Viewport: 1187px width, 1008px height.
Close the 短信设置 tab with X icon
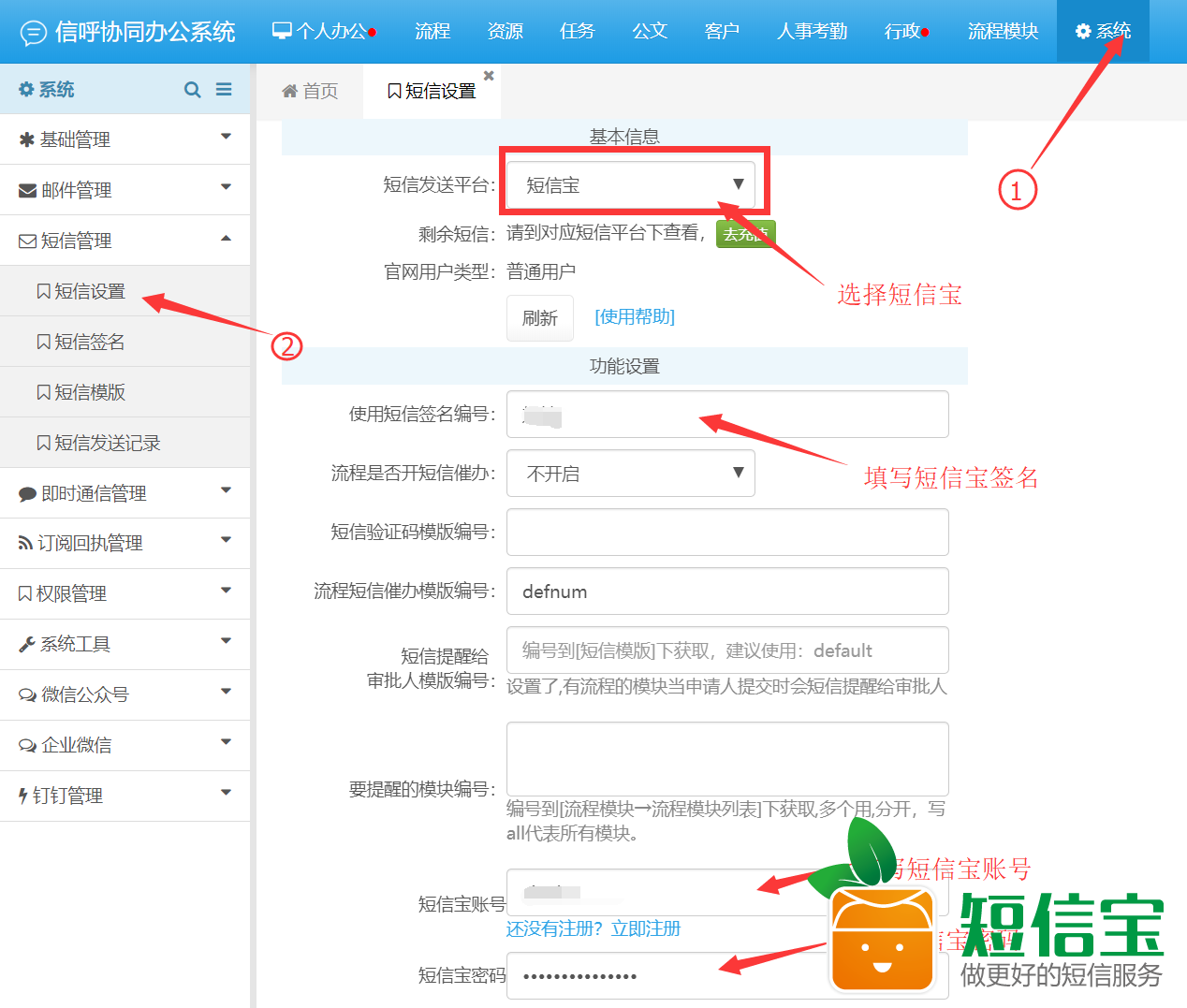489,76
